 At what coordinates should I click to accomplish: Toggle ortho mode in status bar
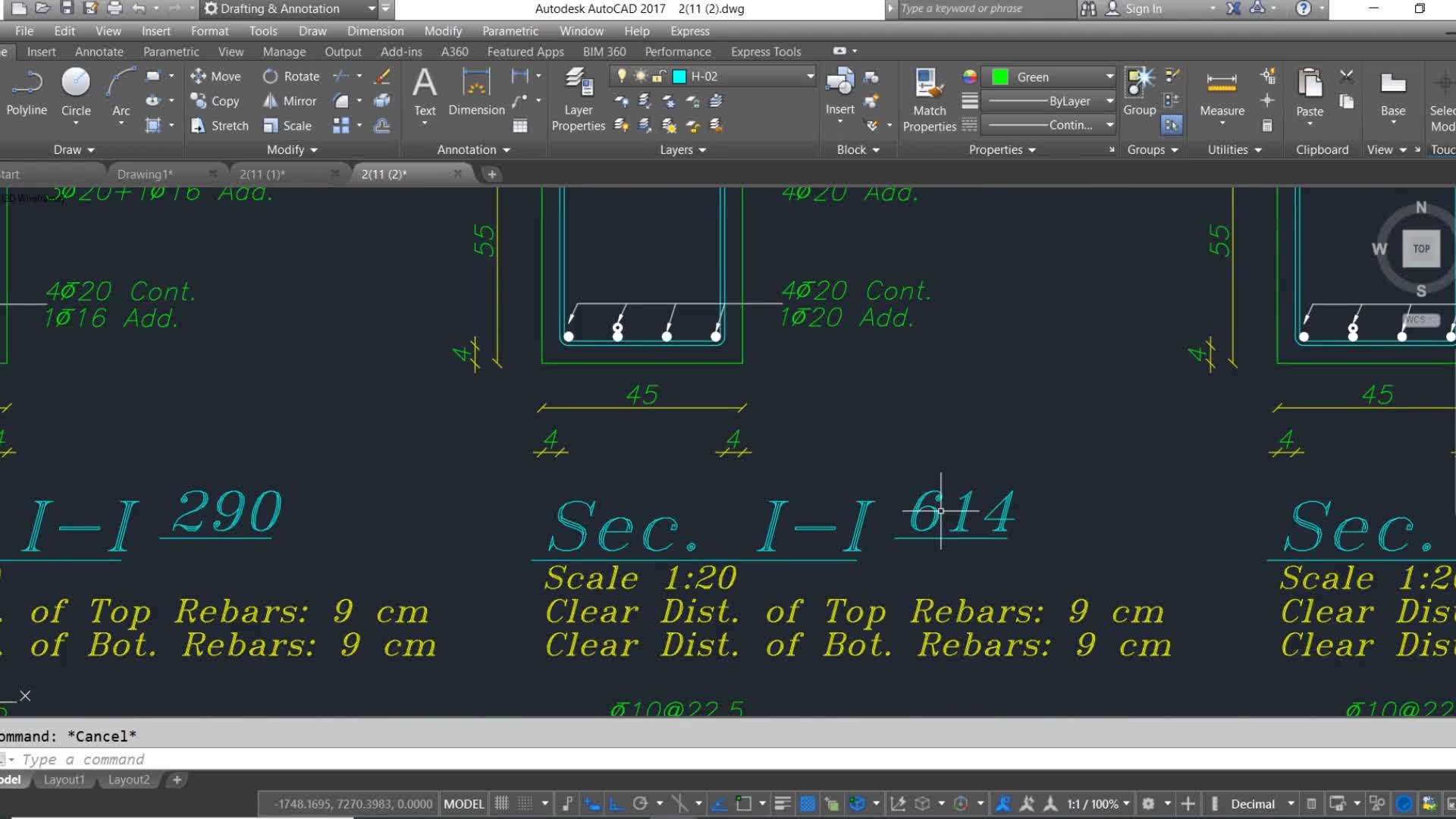(617, 804)
